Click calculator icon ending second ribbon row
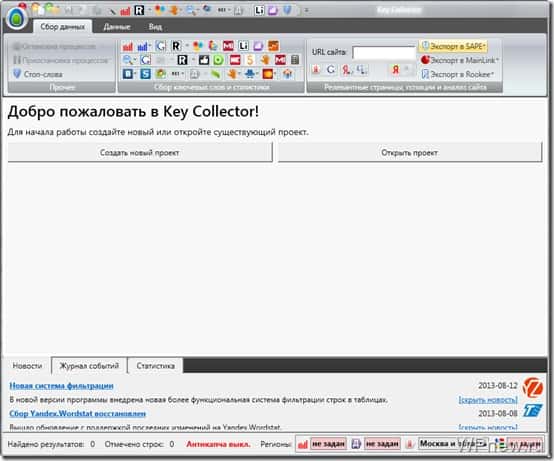 [295, 60]
